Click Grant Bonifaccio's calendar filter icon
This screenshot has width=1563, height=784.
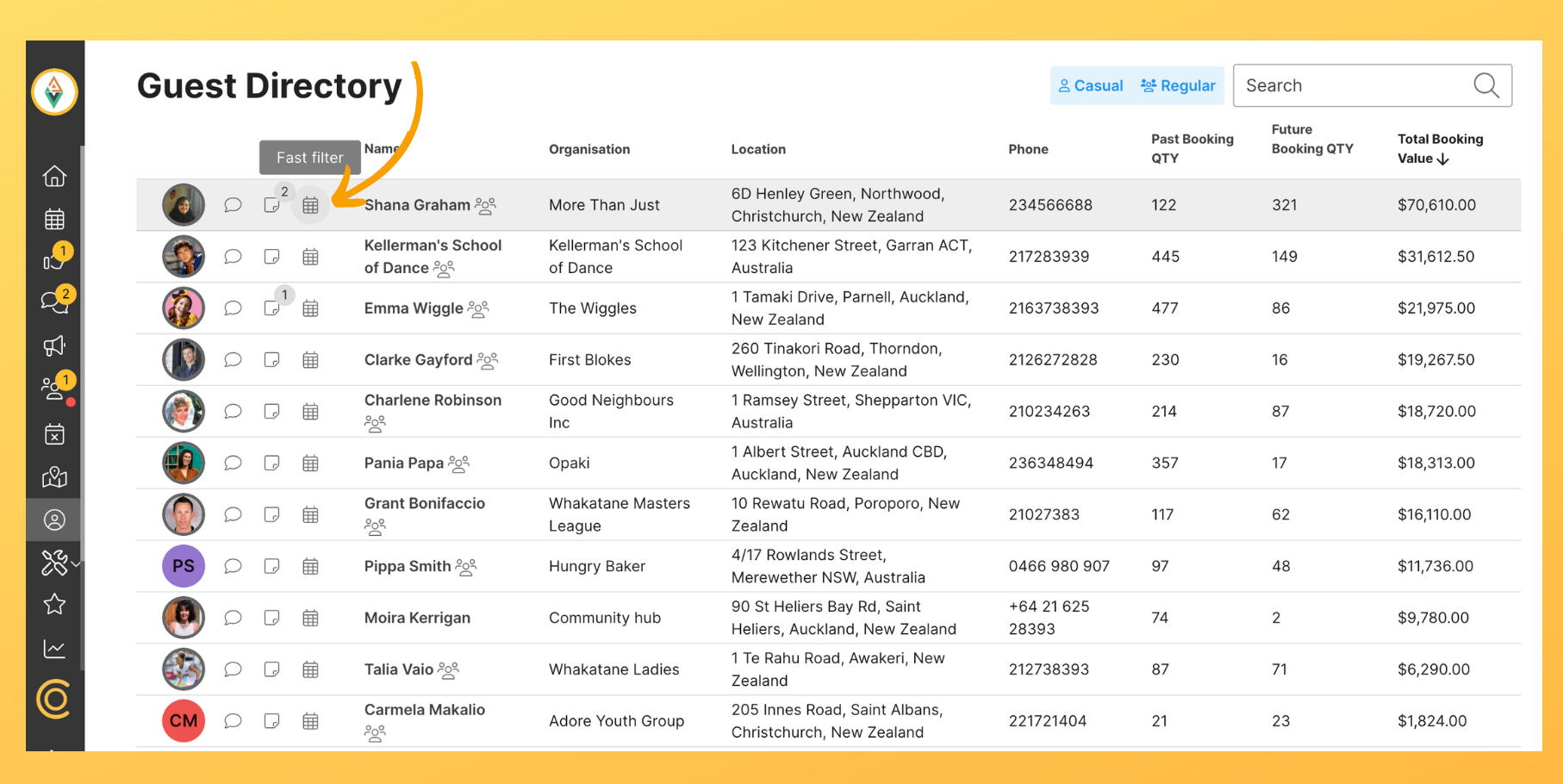(x=310, y=515)
